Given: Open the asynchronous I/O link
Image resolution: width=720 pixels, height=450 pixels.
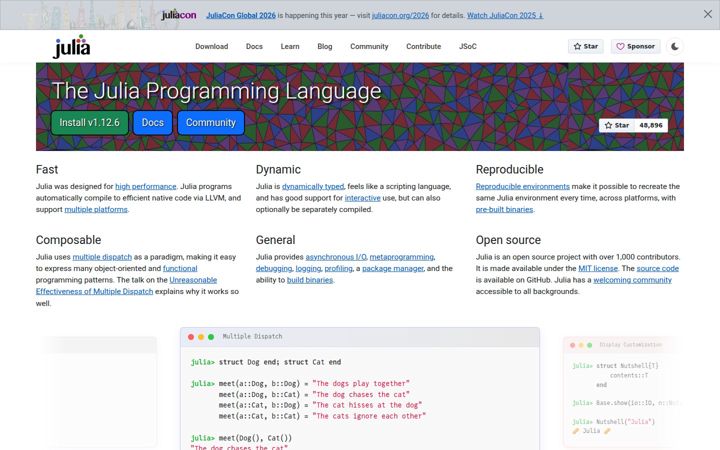Looking at the screenshot, I should coord(336,257).
